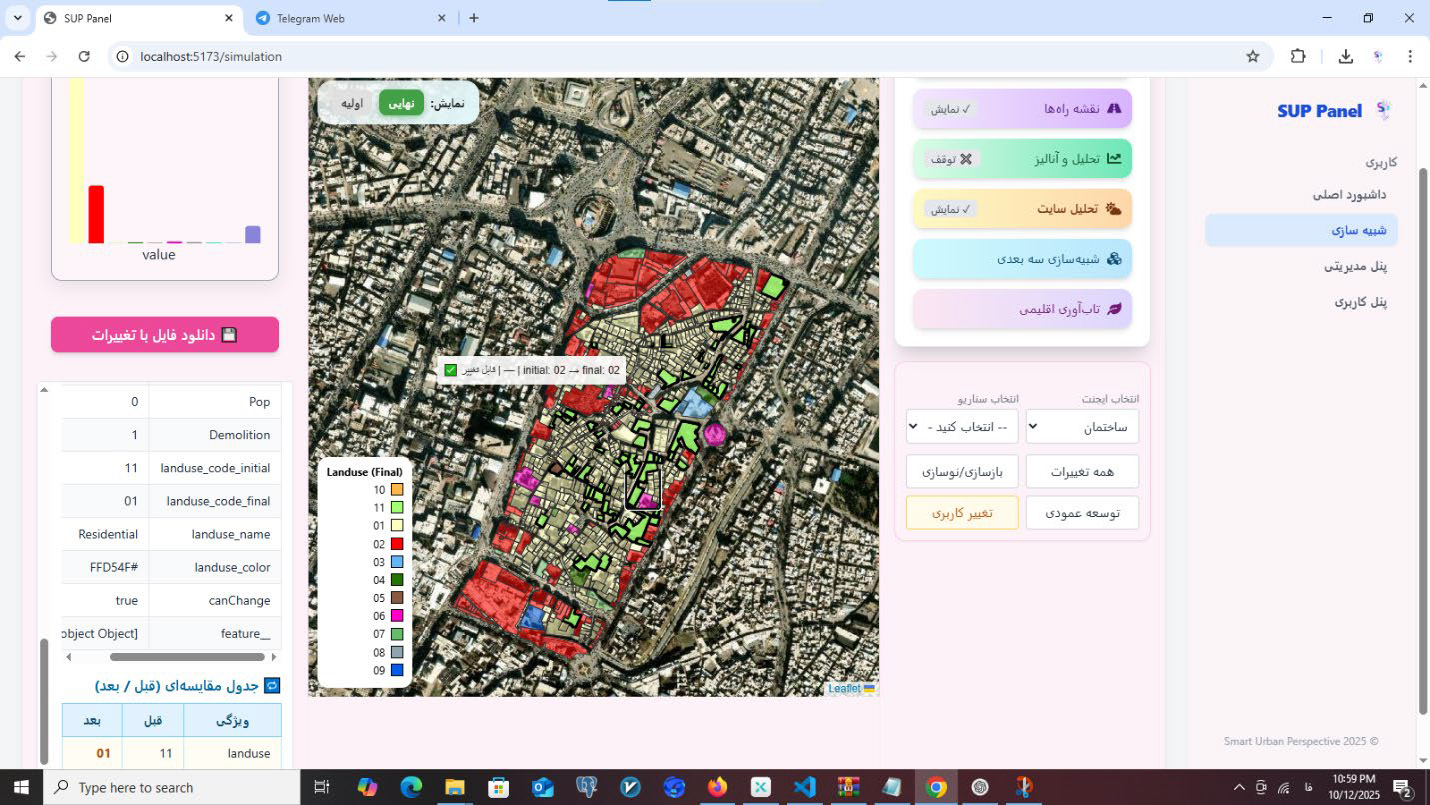This screenshot has height=805, width=1430.
Task: Bookmark this page with the star icon
Action: point(1252,56)
